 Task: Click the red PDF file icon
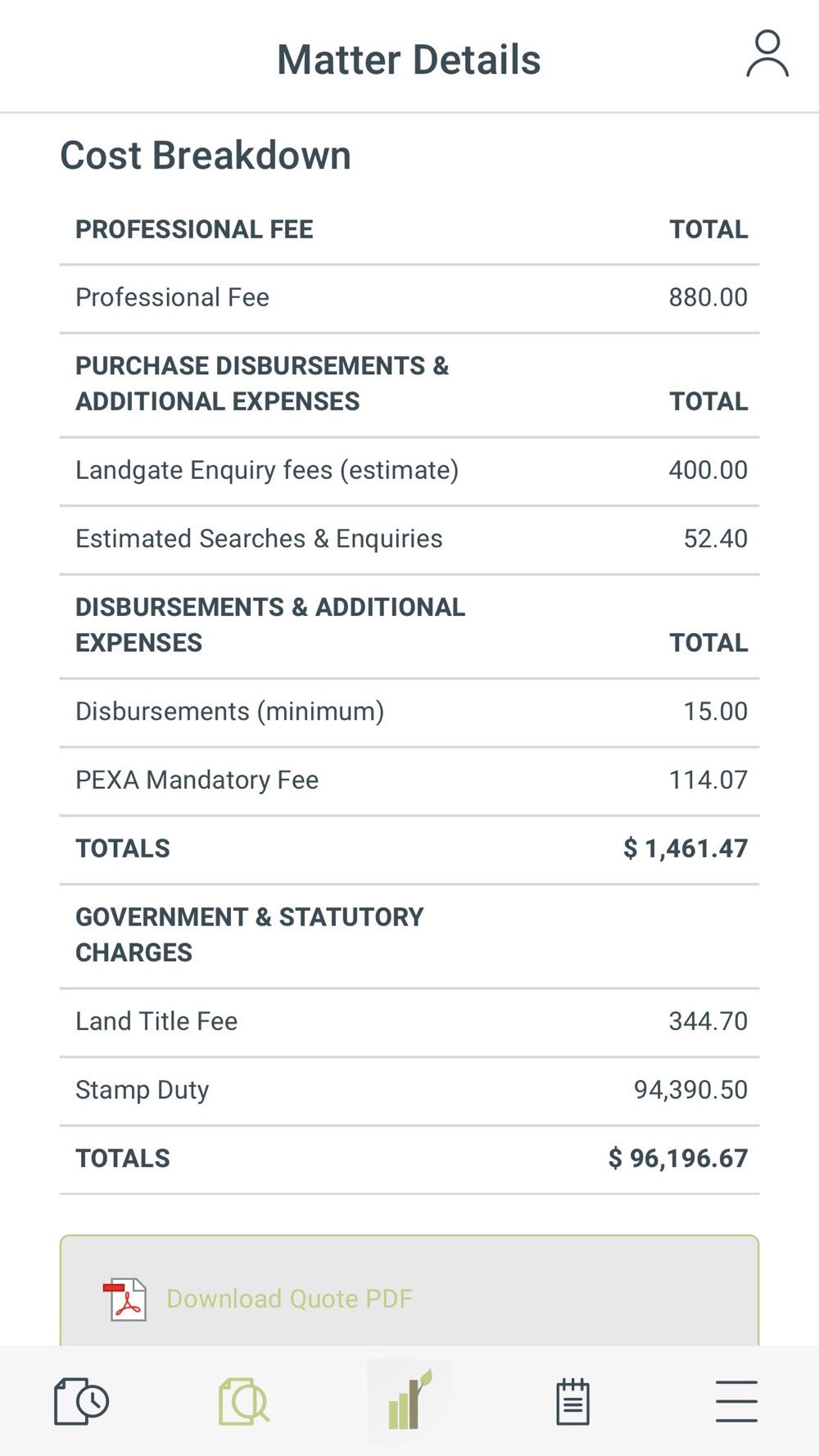[125, 1299]
